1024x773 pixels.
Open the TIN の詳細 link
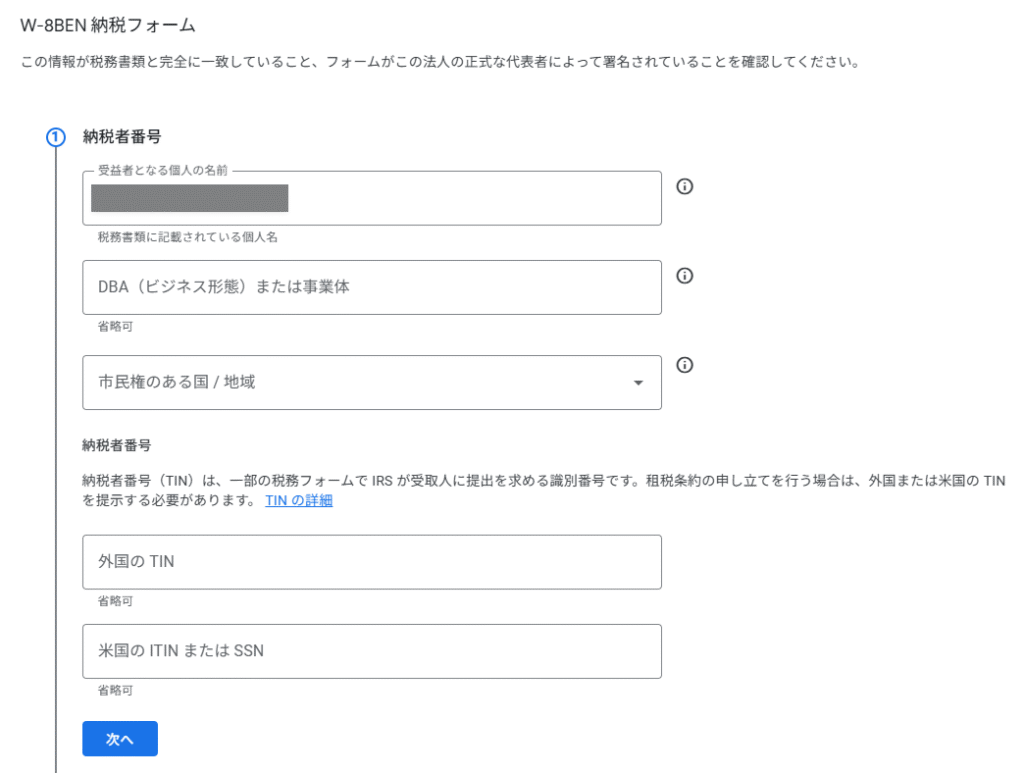[298, 501]
